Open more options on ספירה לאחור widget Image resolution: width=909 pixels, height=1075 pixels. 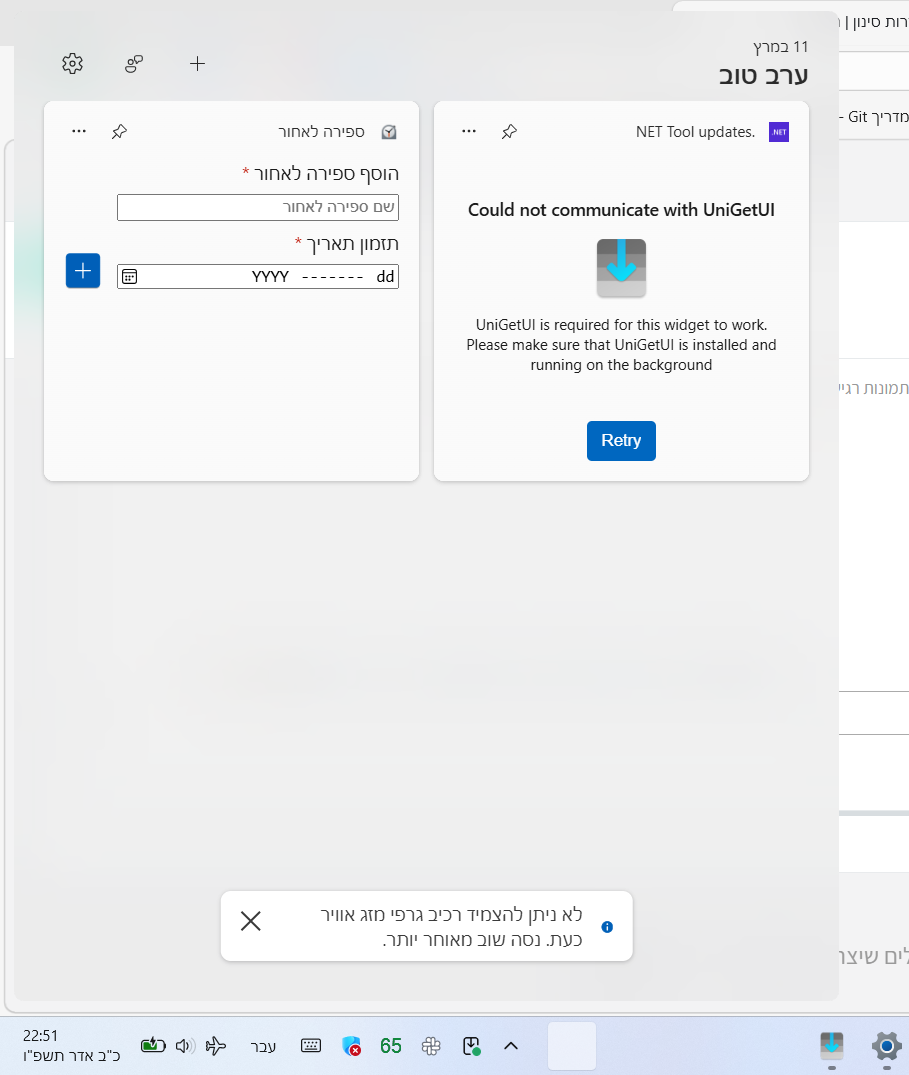[79, 132]
